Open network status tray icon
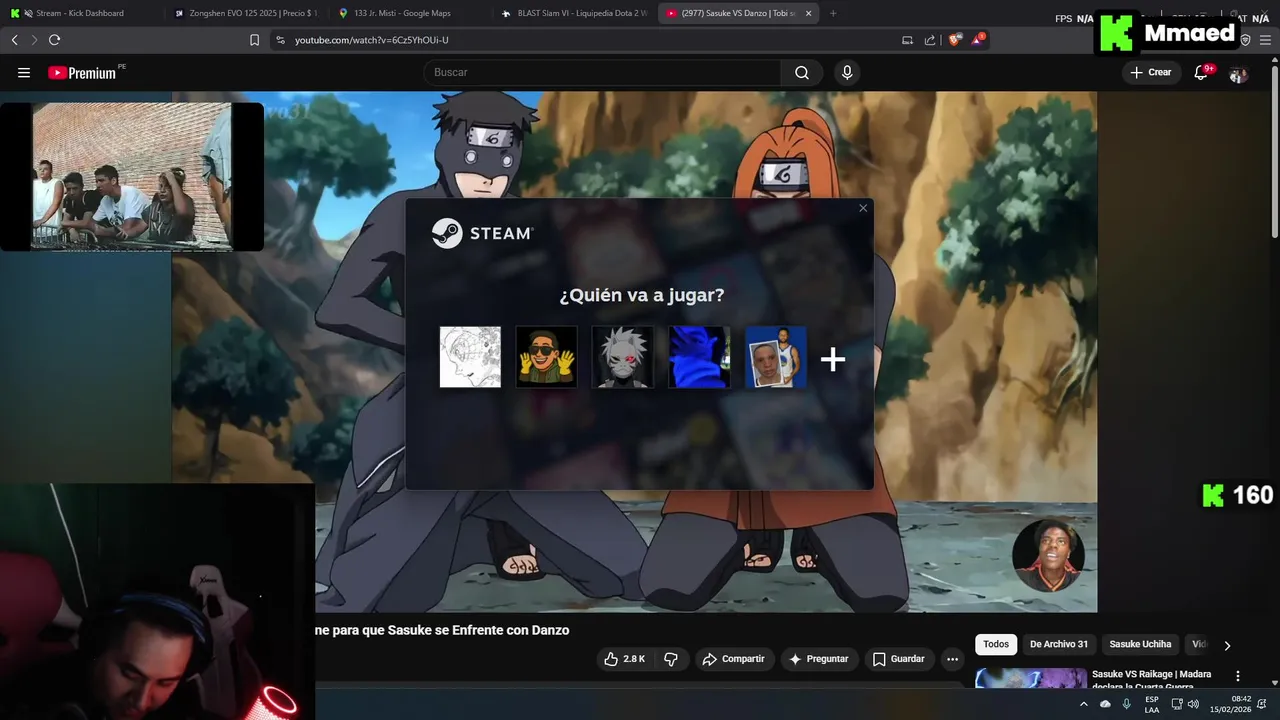The width and height of the screenshot is (1280, 720). 1176,704
